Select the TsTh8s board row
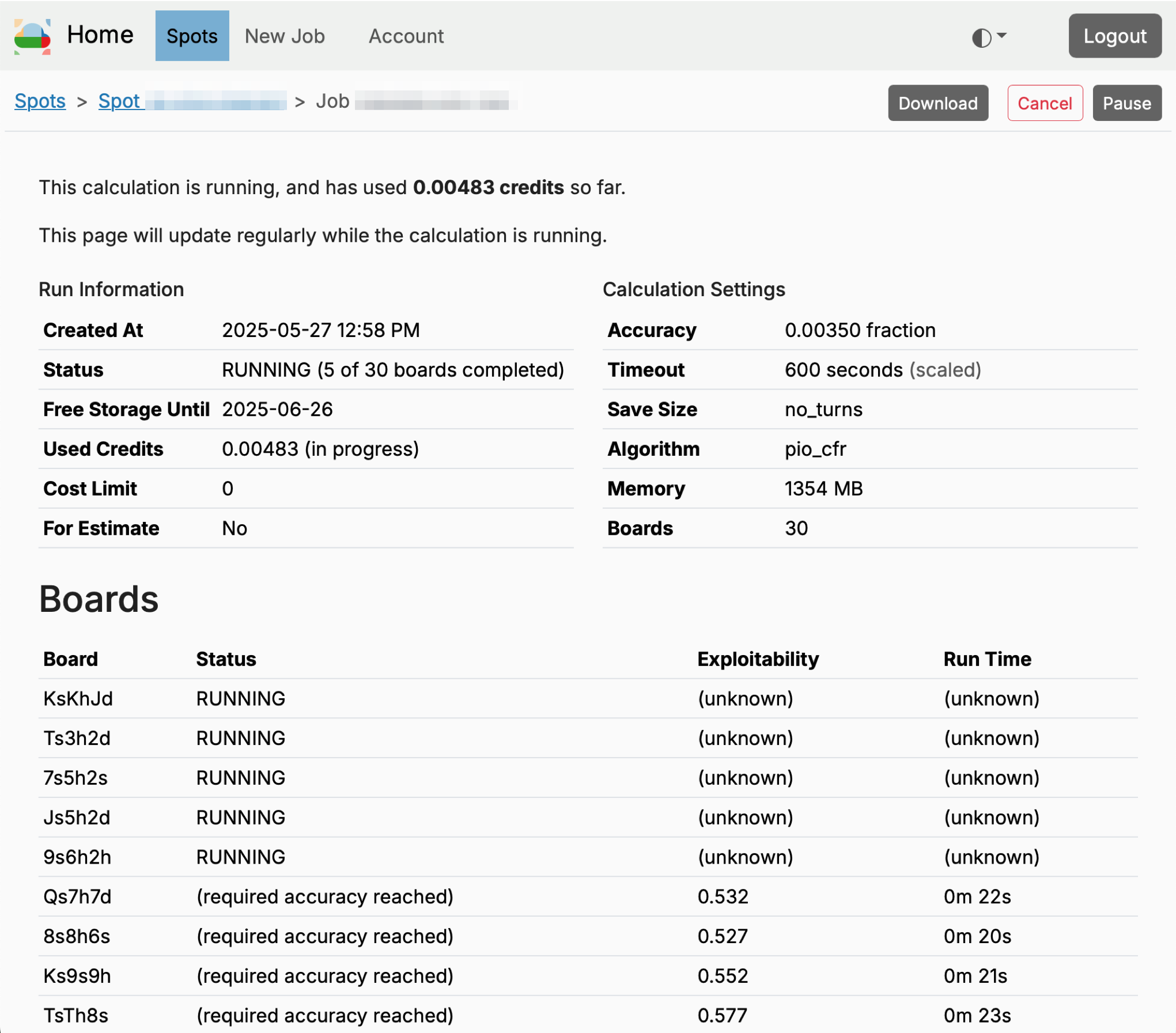 [75, 1015]
